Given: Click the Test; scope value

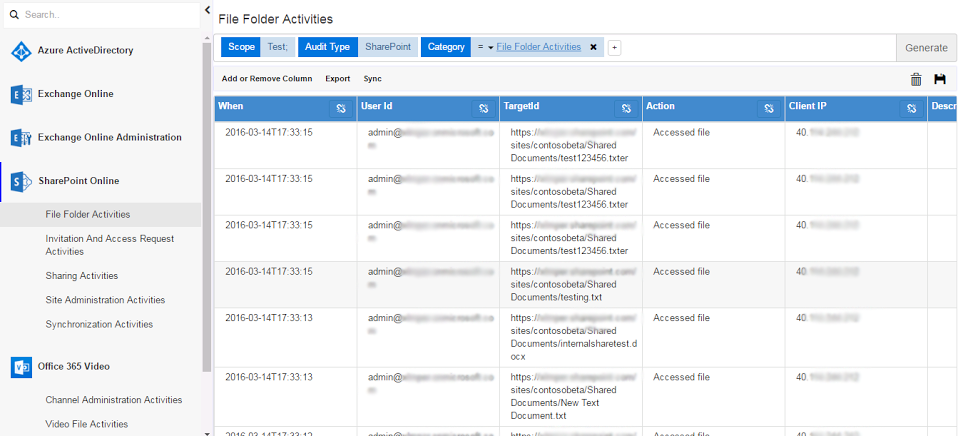Looking at the screenshot, I should 278,47.
